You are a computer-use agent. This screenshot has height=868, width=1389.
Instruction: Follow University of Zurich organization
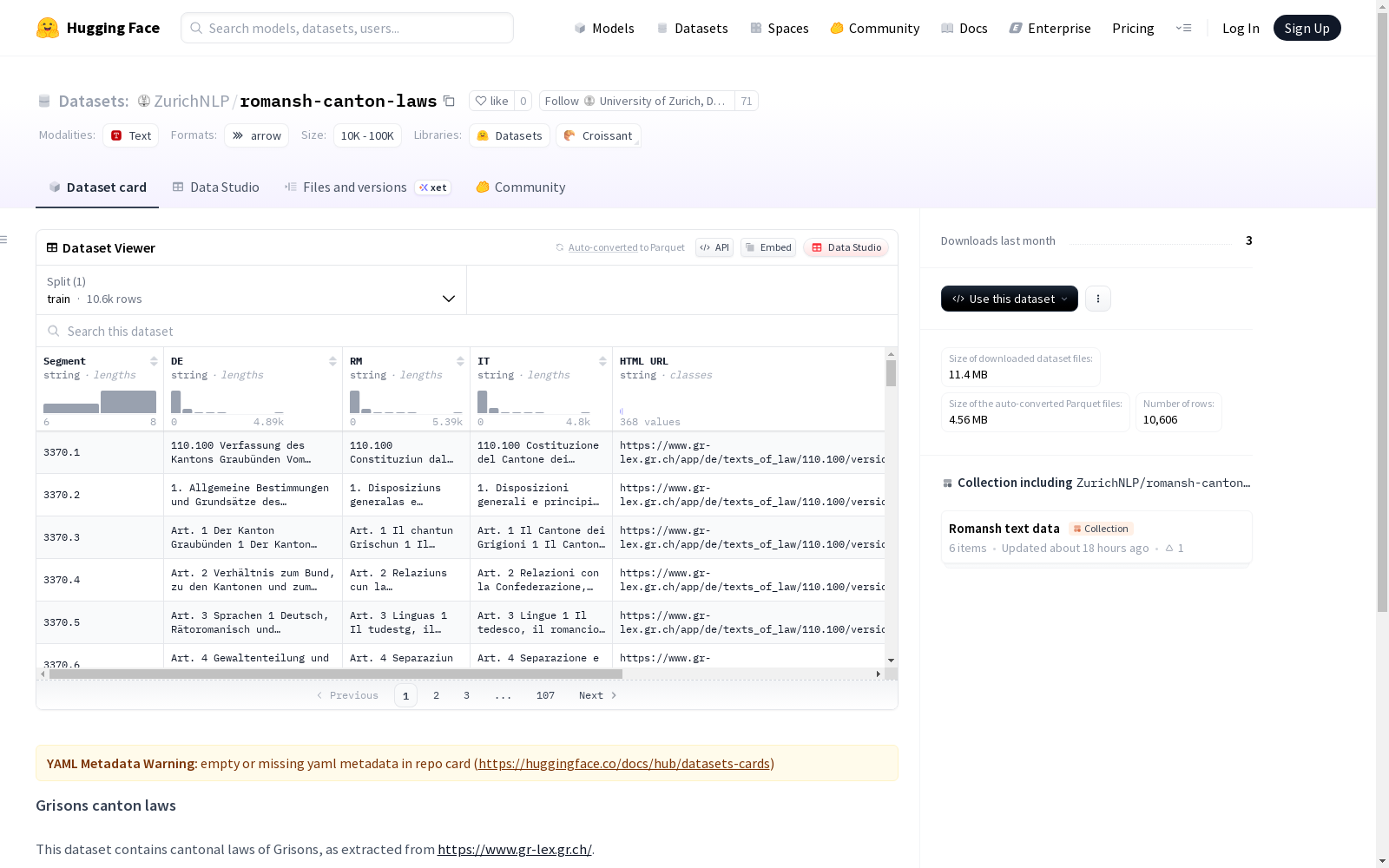click(637, 101)
